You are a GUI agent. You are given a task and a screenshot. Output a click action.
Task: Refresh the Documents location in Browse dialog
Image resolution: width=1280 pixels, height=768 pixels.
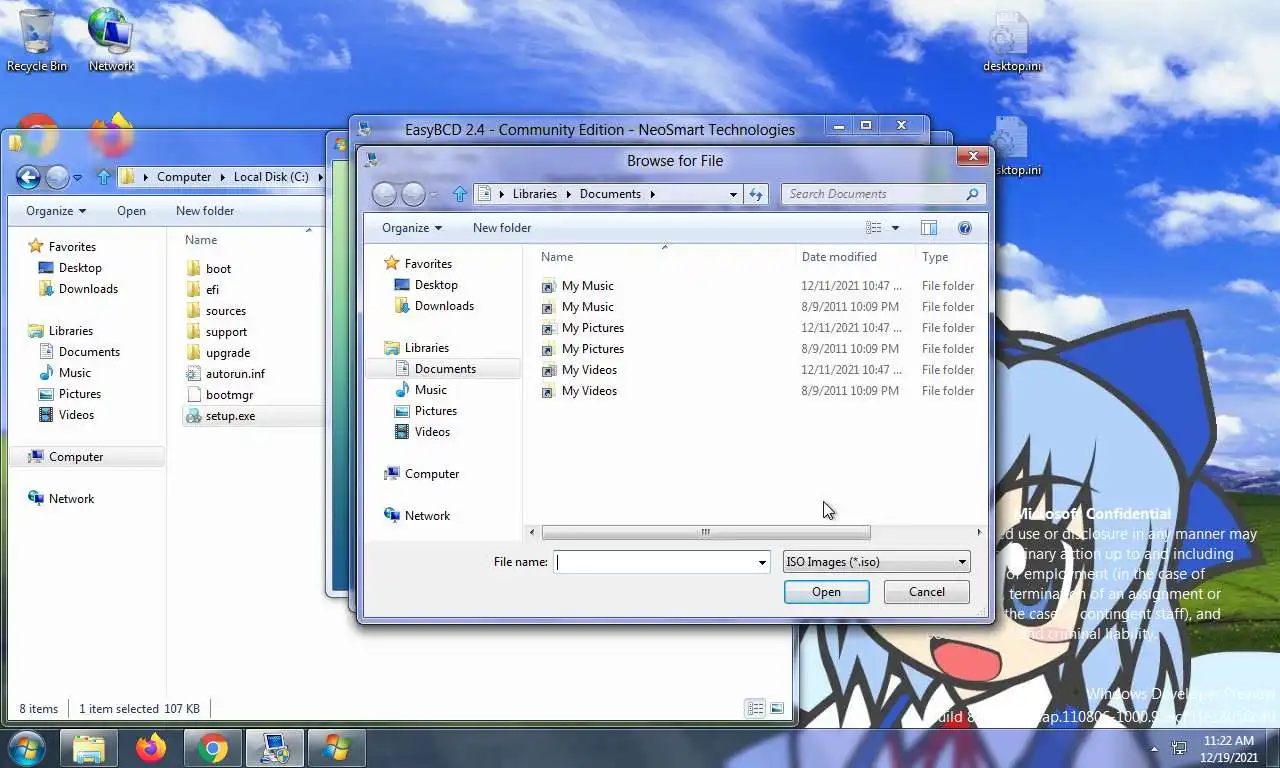click(756, 194)
